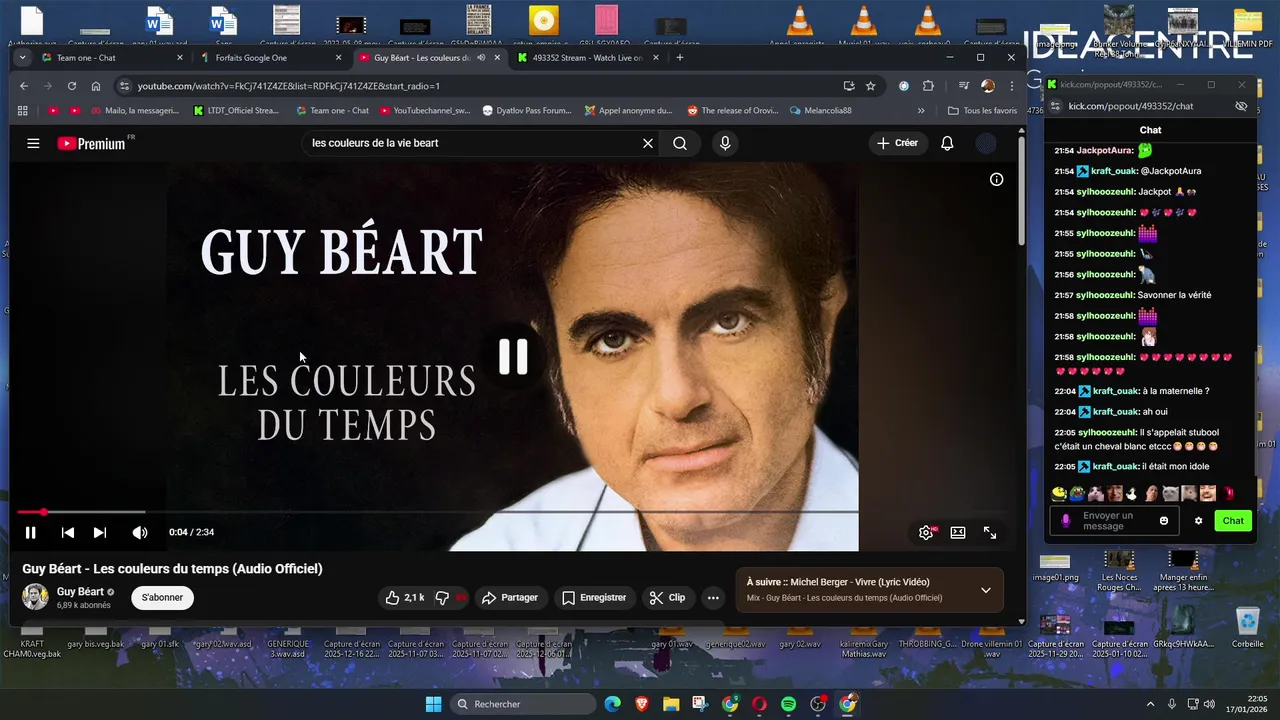This screenshot has width=1280, height=720.
Task: Click JackpotAura username in chat
Action: pyautogui.click(x=1105, y=150)
